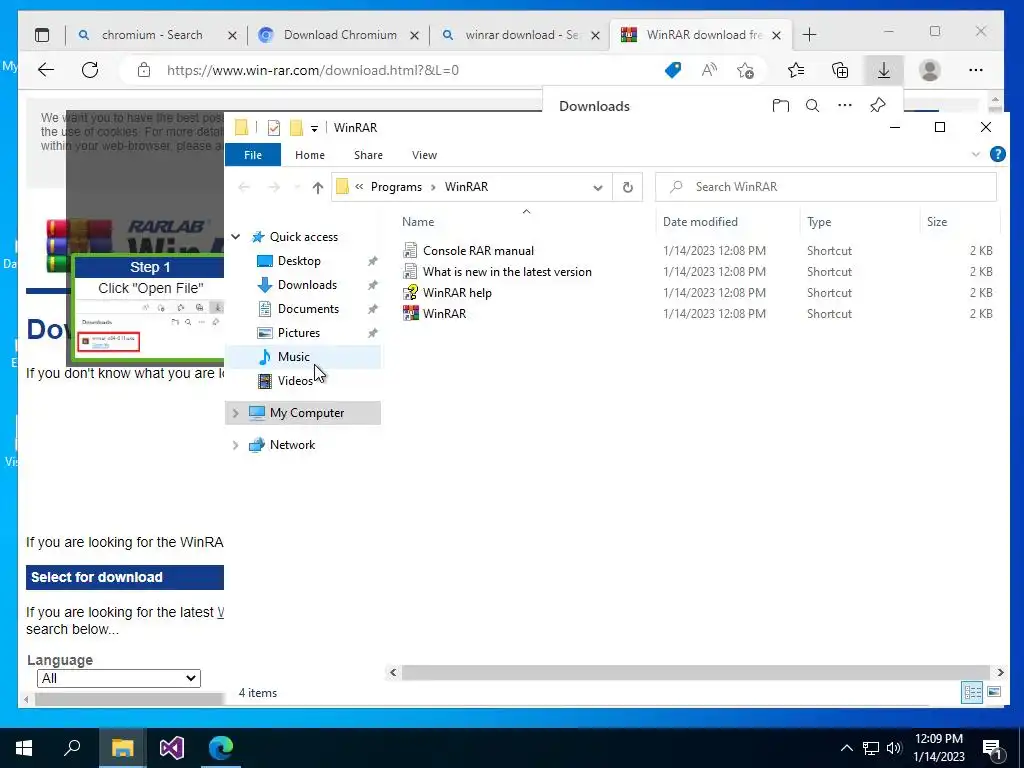
Task: Open the Edge Collections icon
Action: coord(840,70)
